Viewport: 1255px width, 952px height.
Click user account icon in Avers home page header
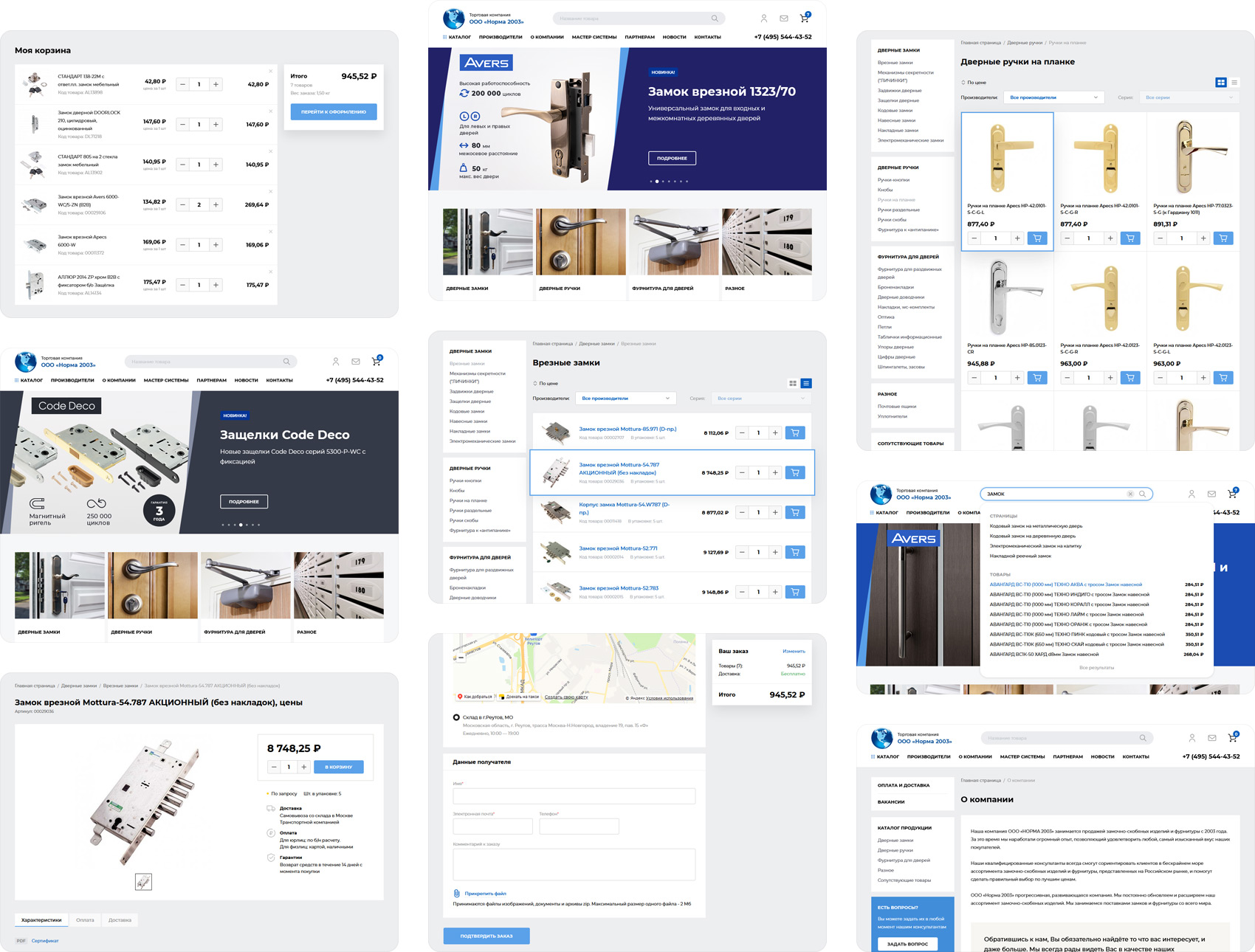pos(764,18)
